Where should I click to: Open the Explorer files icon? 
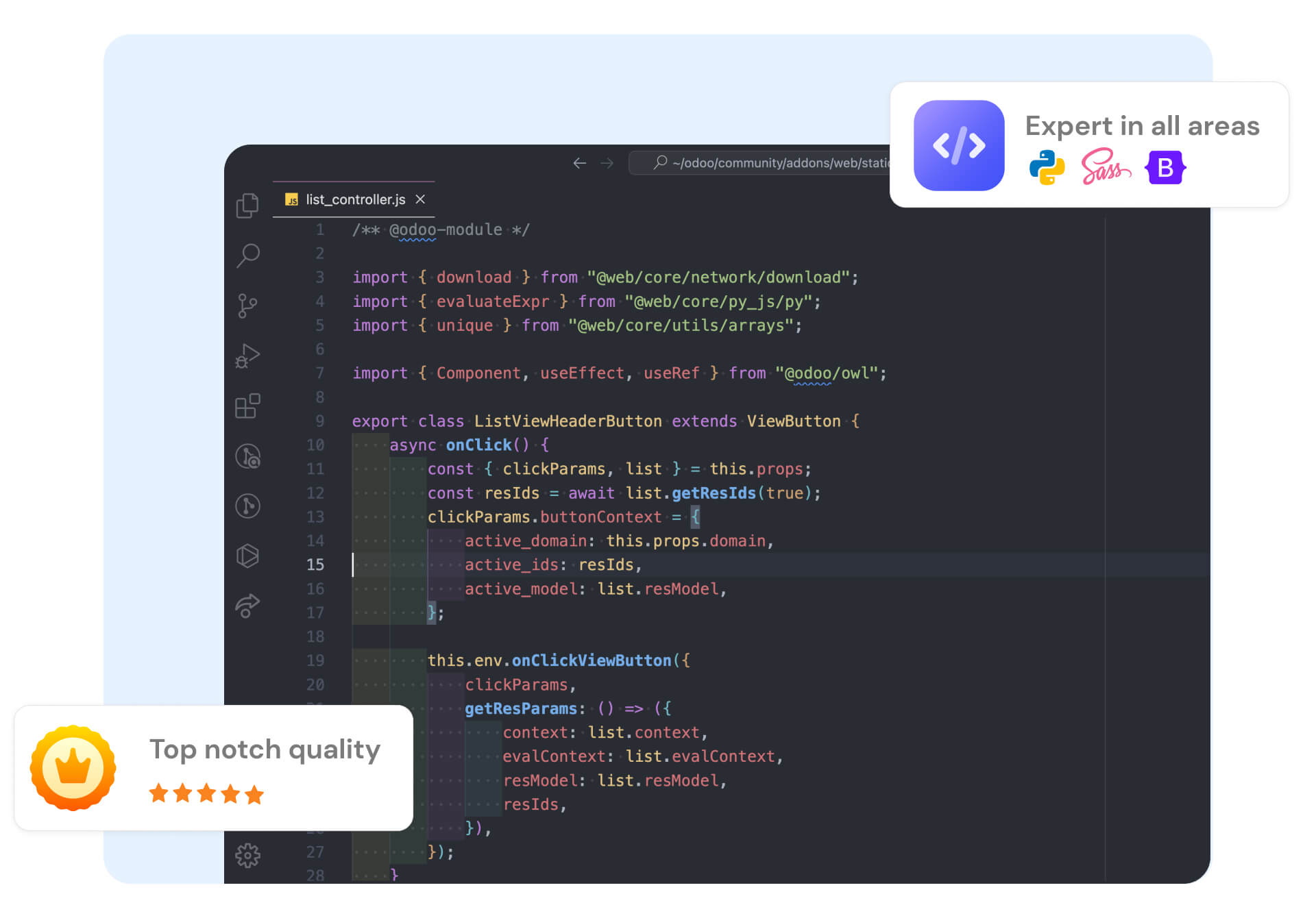coord(247,206)
